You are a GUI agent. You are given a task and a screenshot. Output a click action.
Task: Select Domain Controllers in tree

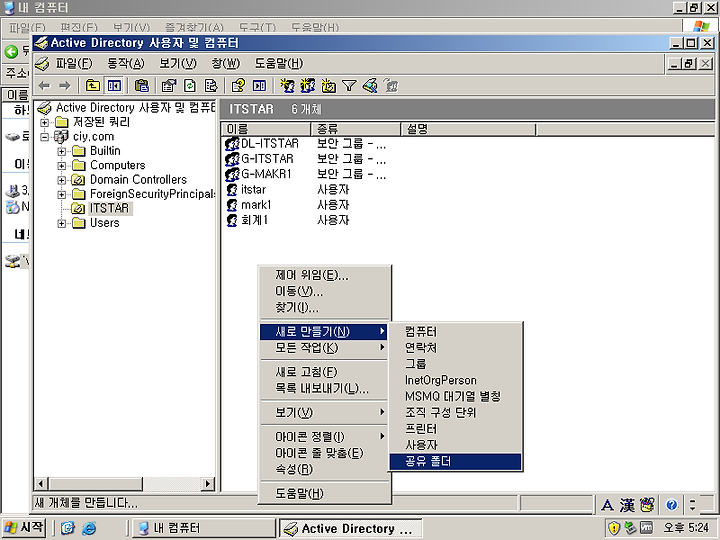tap(138, 180)
